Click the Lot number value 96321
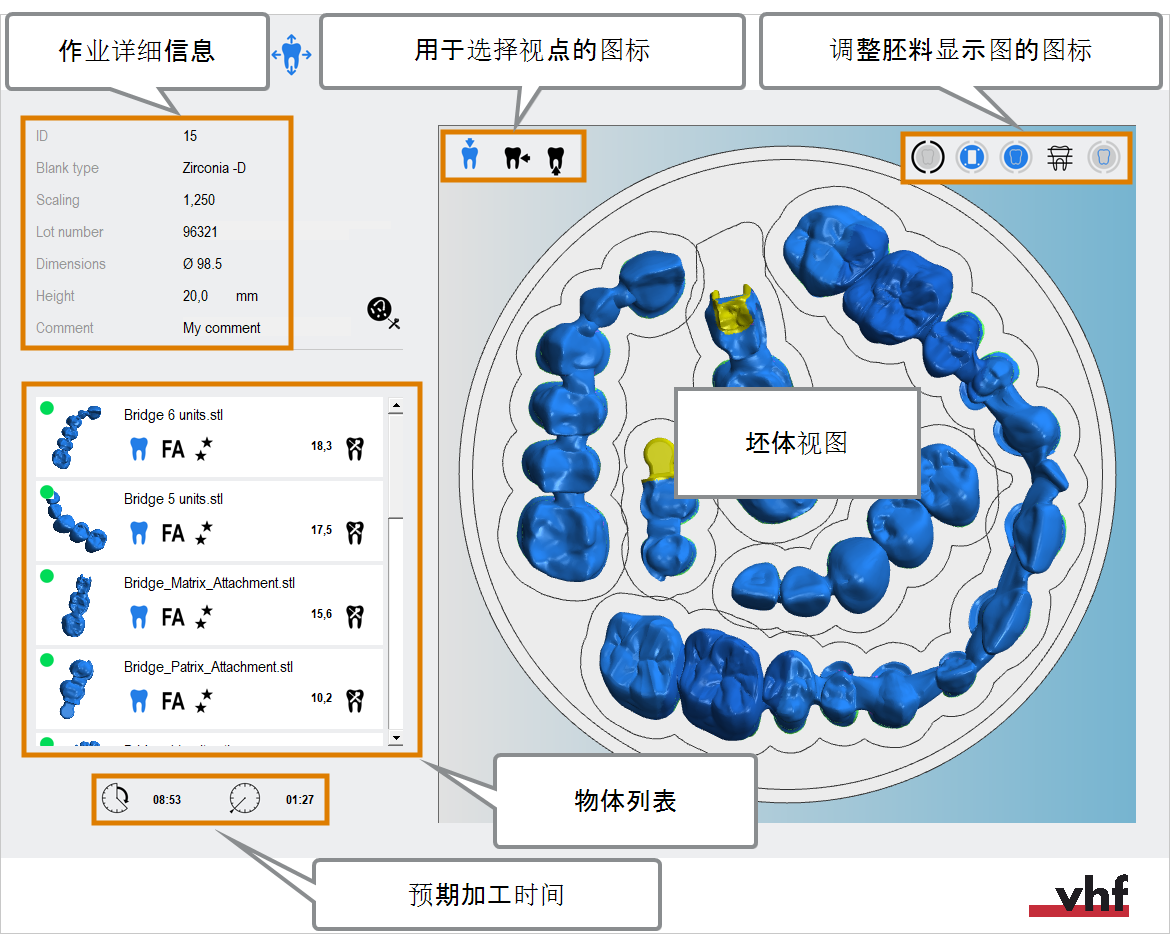Screen dimensions: 1170x945 [200, 232]
